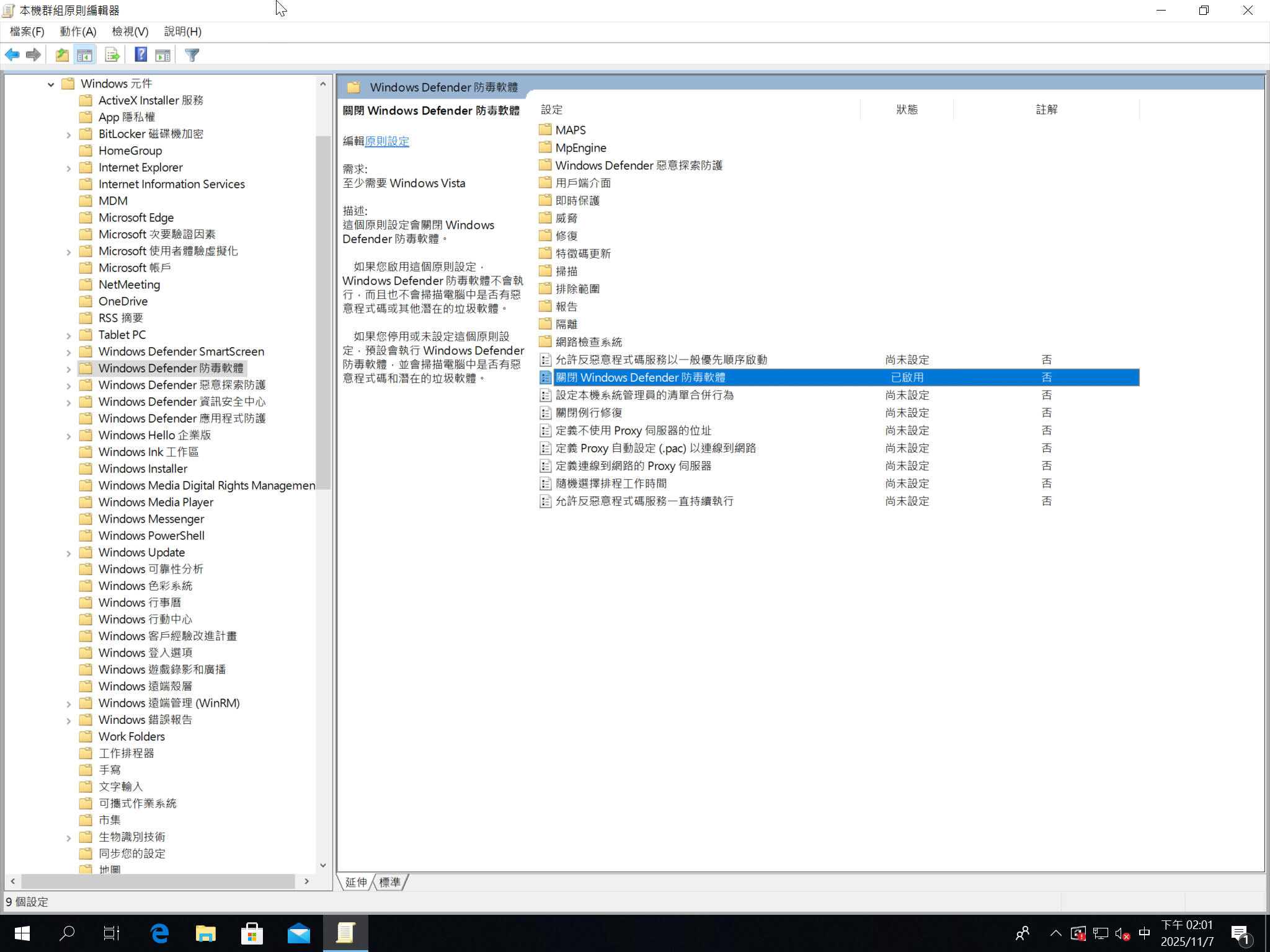Collapse the Windows 元件 tree node

click(x=50, y=84)
